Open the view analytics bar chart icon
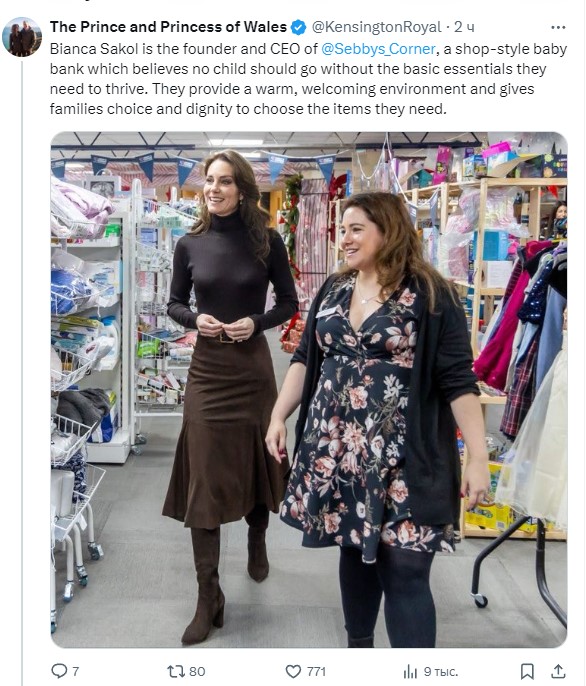The image size is (586, 686). 410,671
